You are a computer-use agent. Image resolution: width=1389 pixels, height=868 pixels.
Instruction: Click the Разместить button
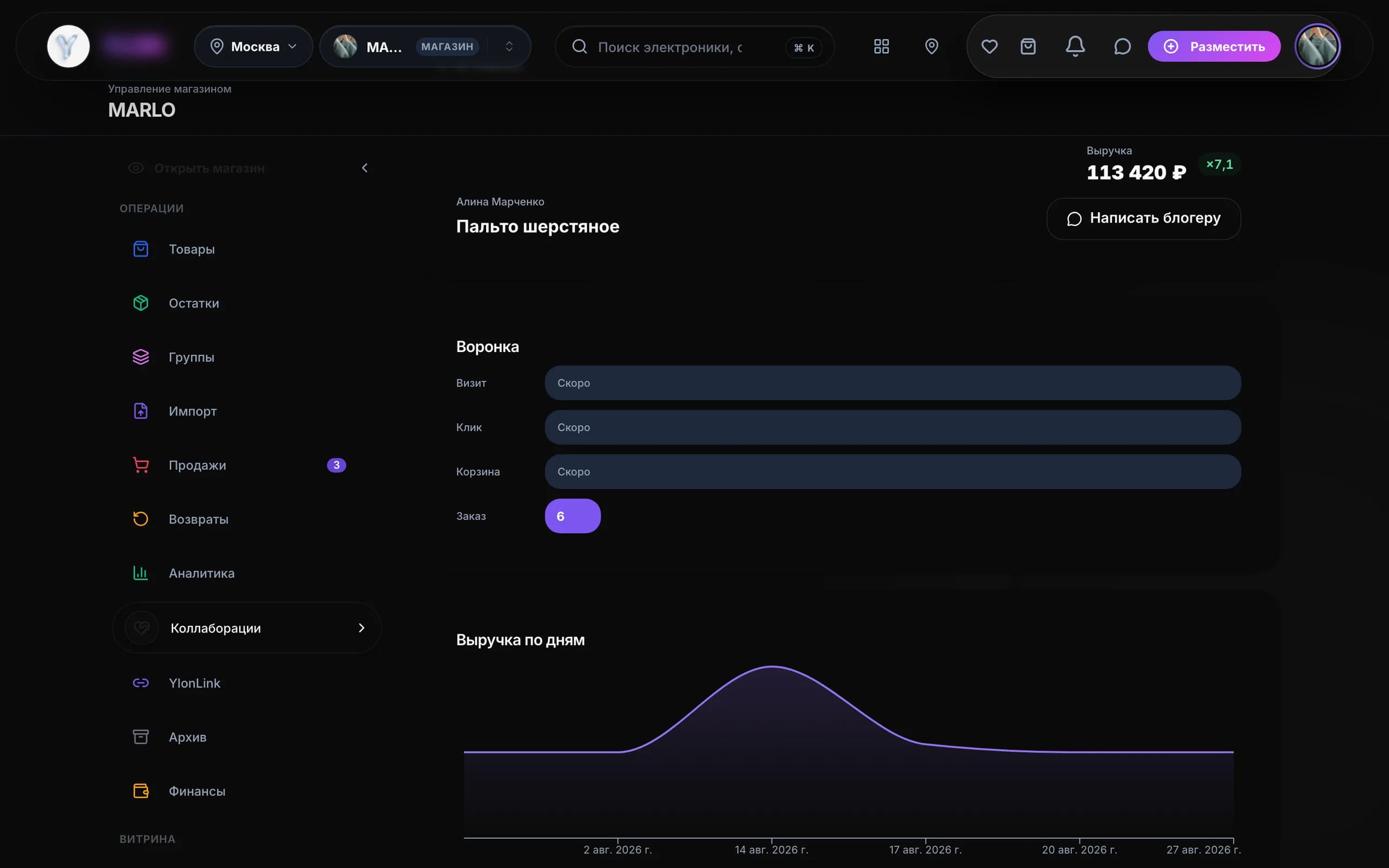(1214, 47)
